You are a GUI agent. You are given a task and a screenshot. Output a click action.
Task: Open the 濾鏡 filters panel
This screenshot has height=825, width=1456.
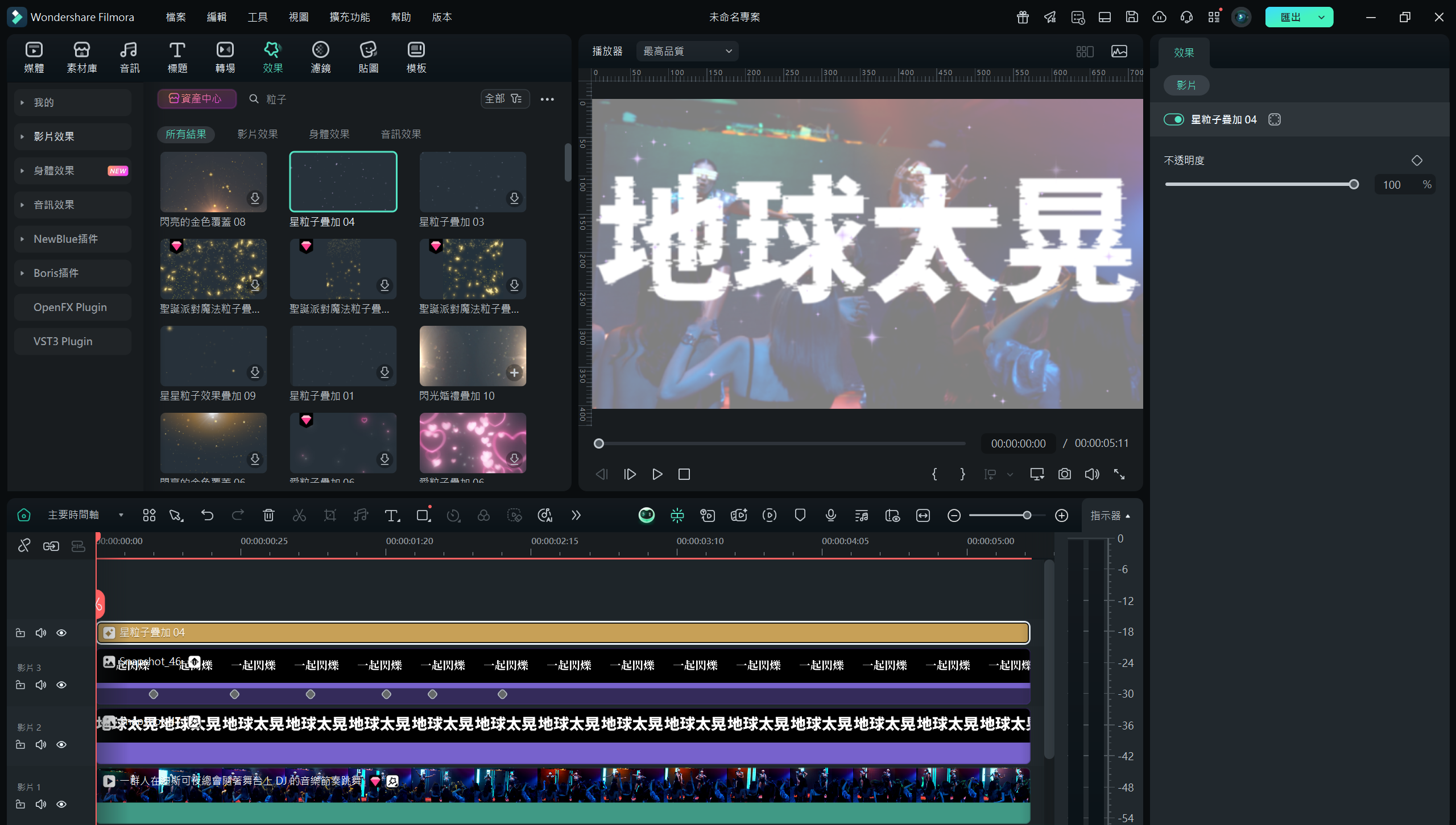tap(320, 57)
